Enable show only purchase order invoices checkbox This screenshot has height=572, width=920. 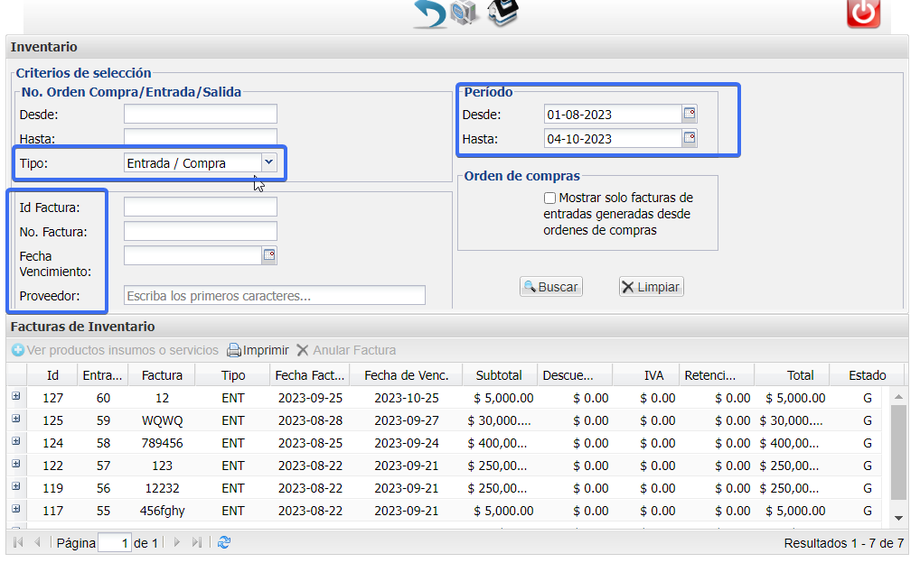click(x=550, y=198)
